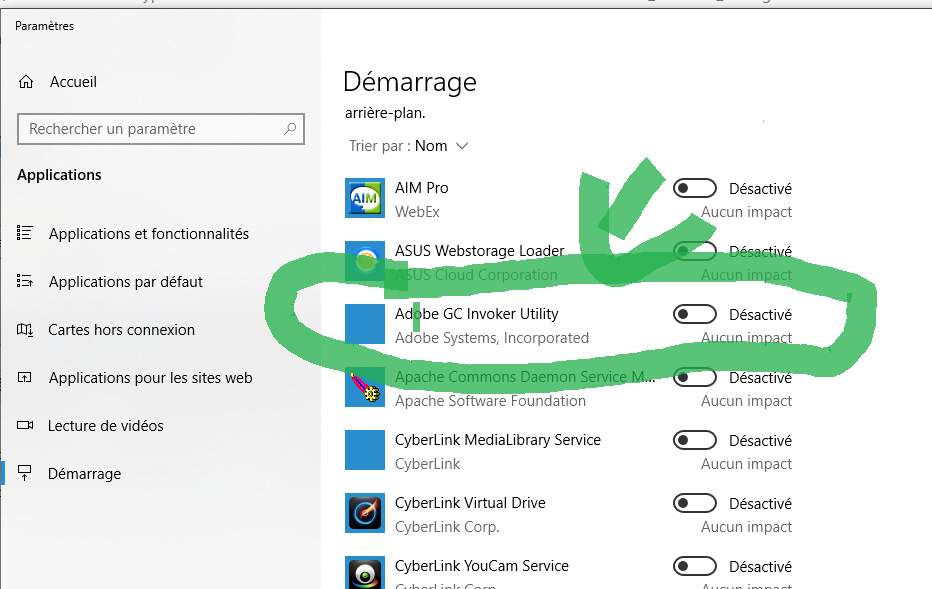Toggle CyberLink YouCam Service startup switch
932x589 pixels.
pos(695,566)
